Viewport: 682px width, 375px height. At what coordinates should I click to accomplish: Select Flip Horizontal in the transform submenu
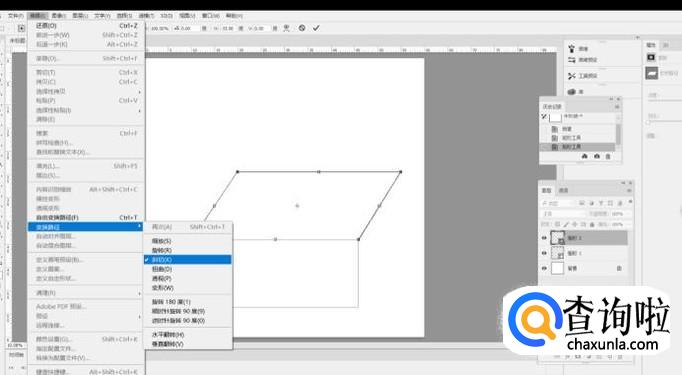[168, 335]
